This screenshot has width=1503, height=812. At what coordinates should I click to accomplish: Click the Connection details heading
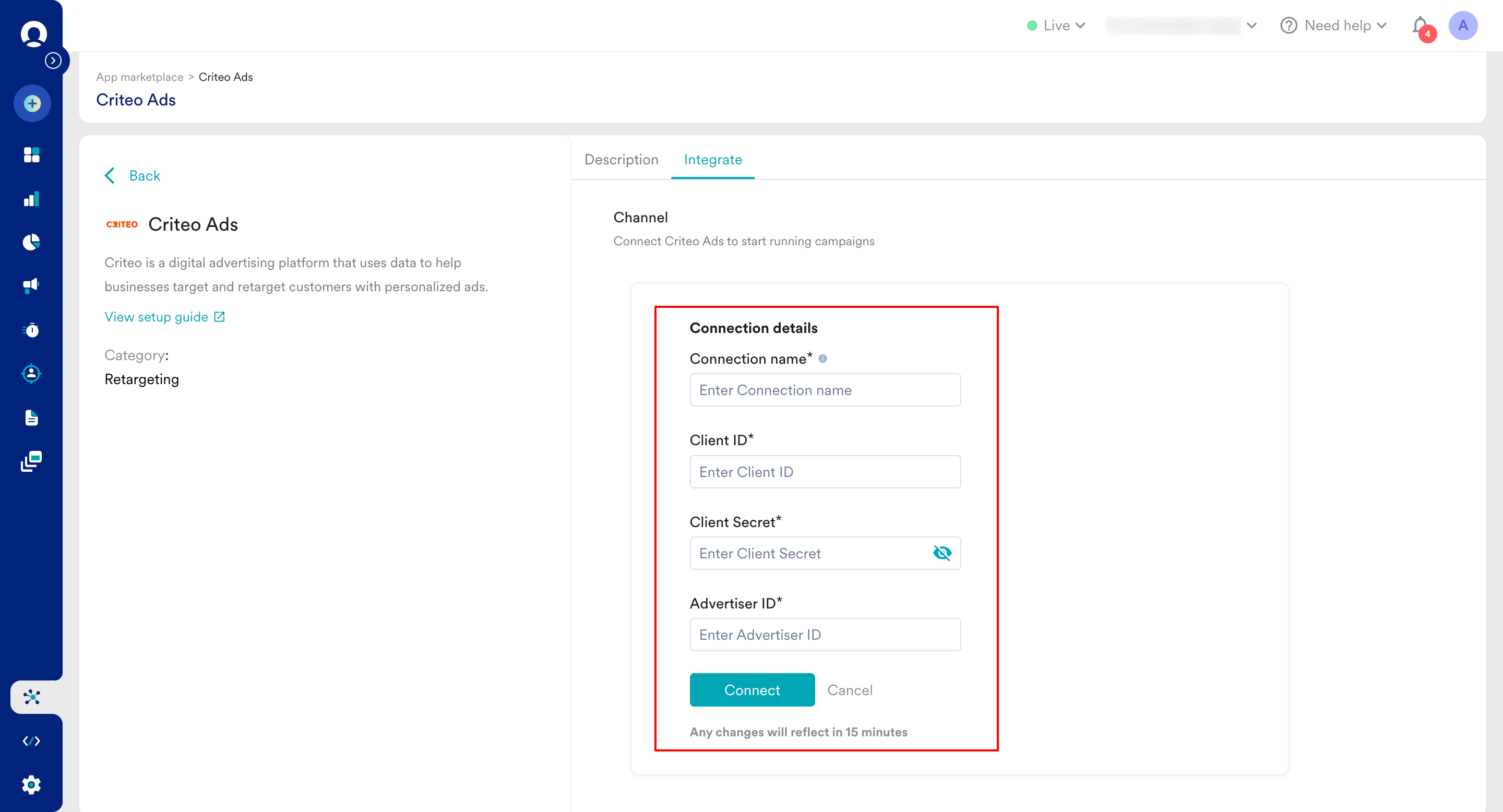pyautogui.click(x=753, y=328)
